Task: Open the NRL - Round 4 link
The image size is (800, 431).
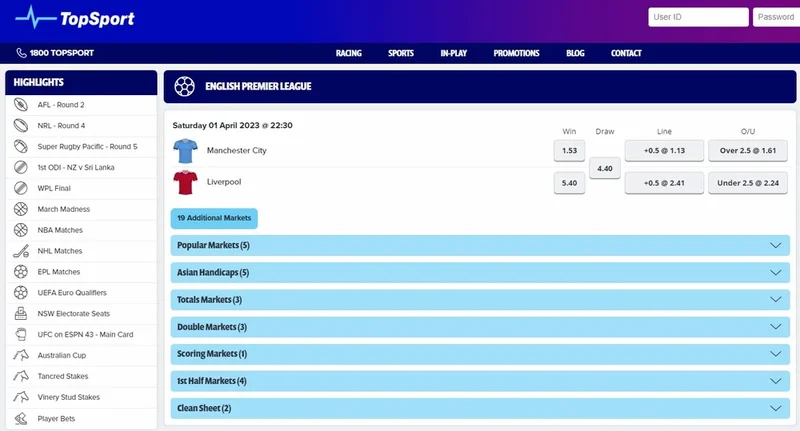Action: point(61,125)
